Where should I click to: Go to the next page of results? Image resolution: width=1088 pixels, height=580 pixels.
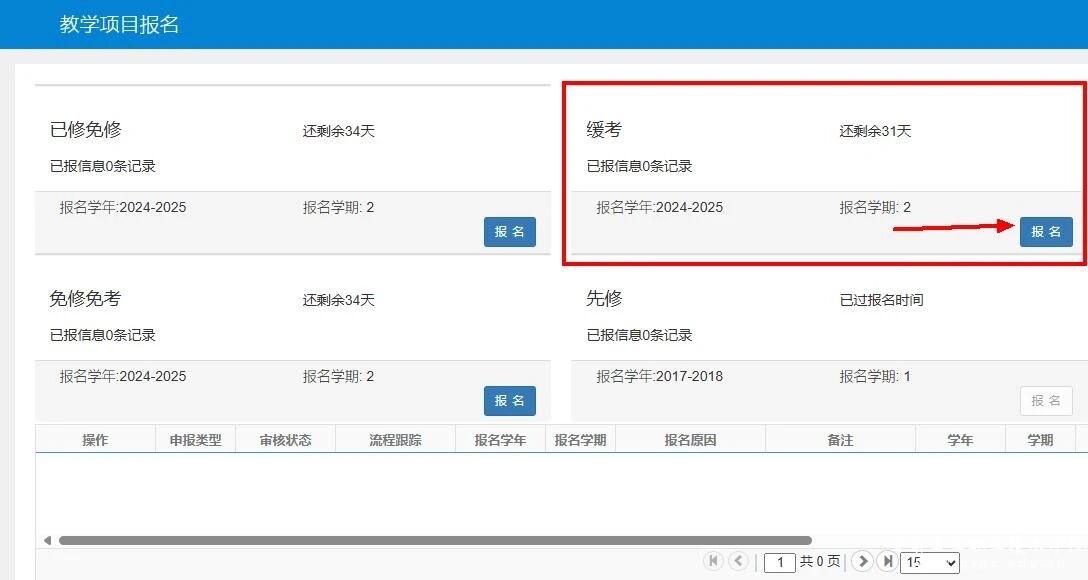(x=861, y=561)
